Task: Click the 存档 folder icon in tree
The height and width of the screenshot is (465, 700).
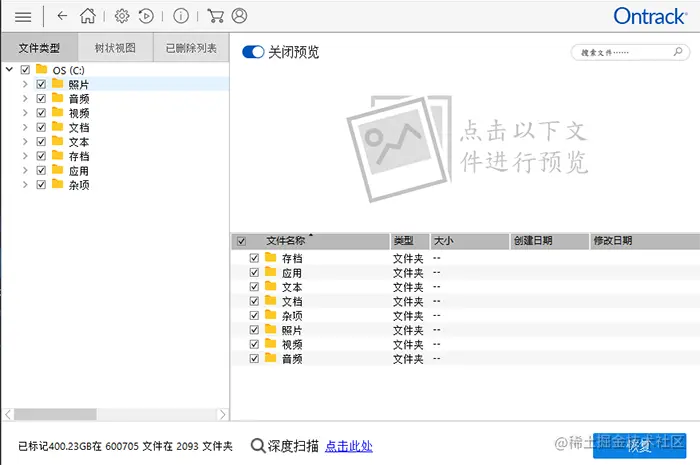Action: pyautogui.click(x=58, y=155)
